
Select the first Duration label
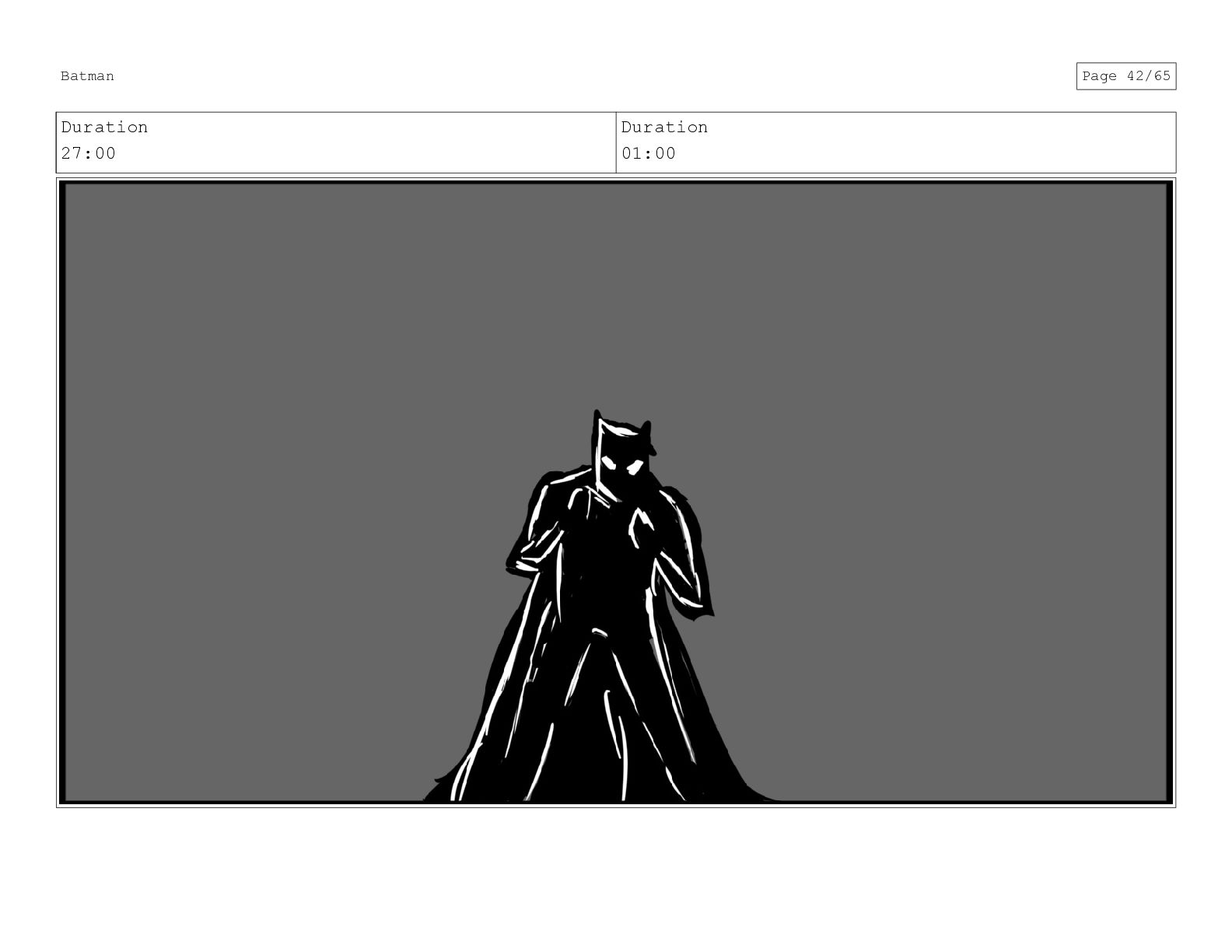[x=104, y=128]
